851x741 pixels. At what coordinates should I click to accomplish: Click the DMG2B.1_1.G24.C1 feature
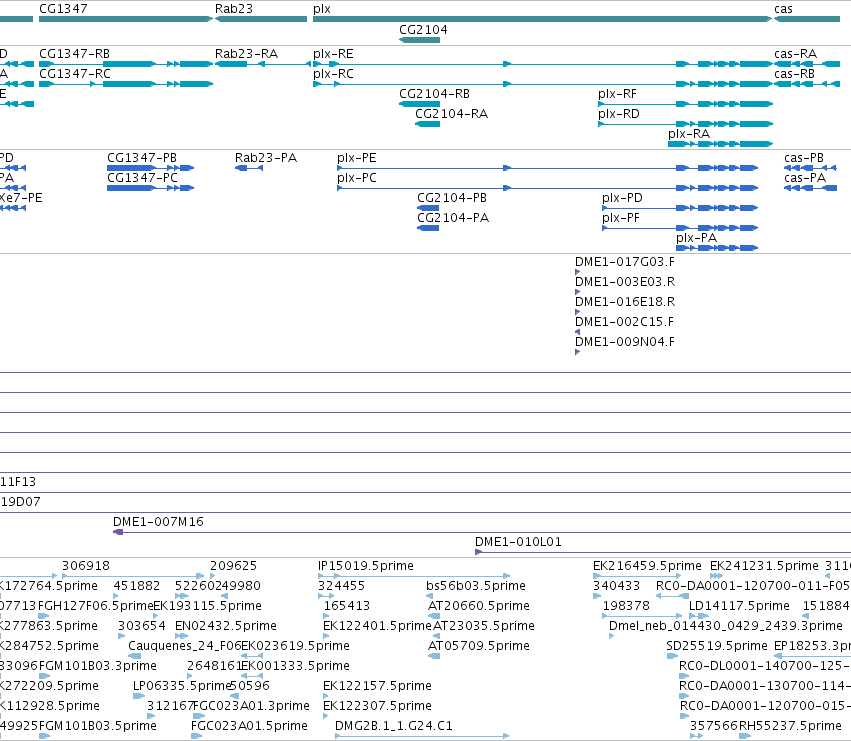tap(422, 736)
